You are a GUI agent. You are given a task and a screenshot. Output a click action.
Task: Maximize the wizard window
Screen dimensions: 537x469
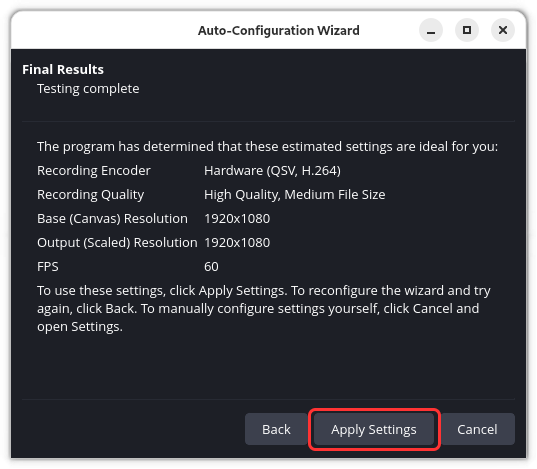coord(467,30)
